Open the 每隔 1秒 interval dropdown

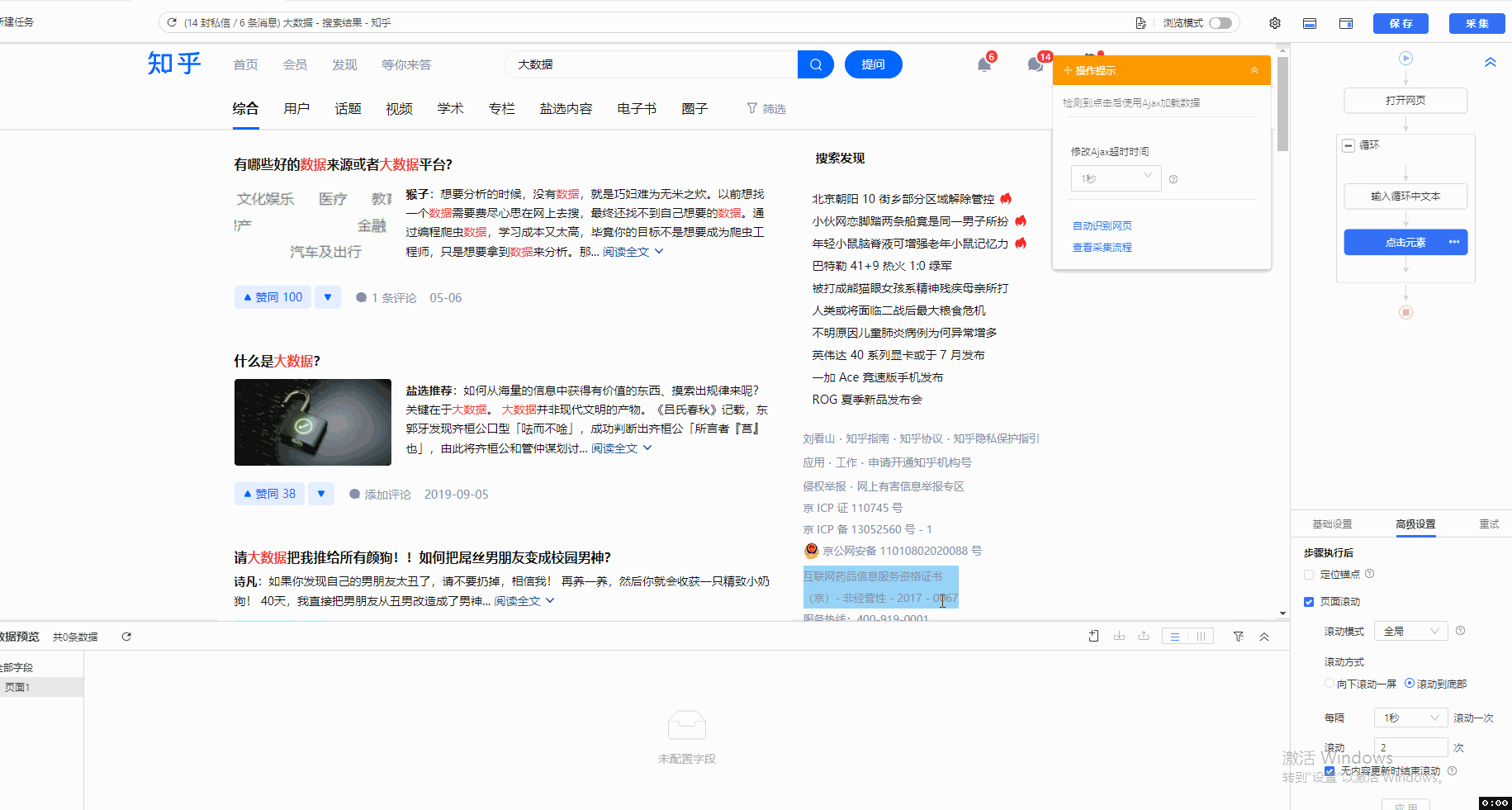(x=1411, y=718)
